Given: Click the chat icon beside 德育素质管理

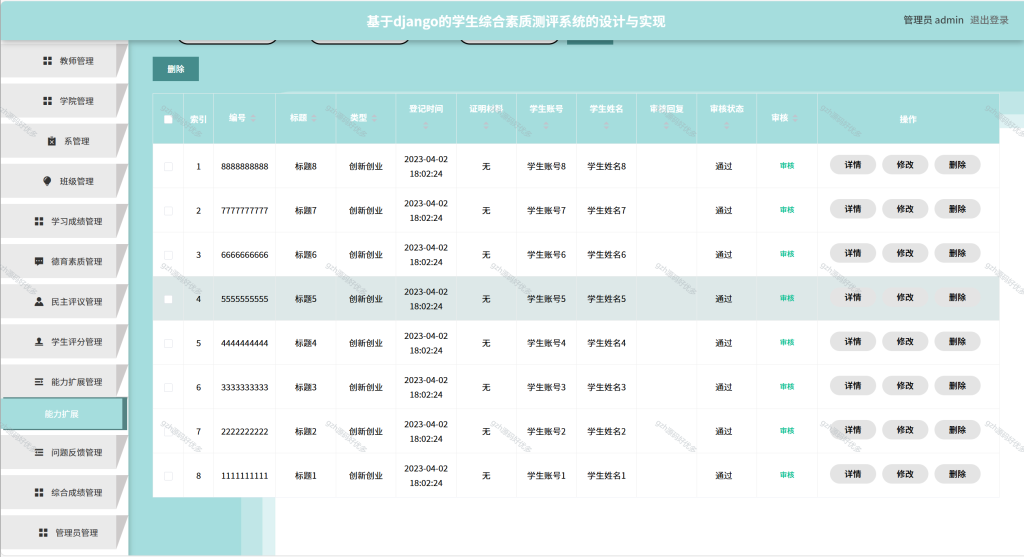Looking at the screenshot, I should click(39, 261).
